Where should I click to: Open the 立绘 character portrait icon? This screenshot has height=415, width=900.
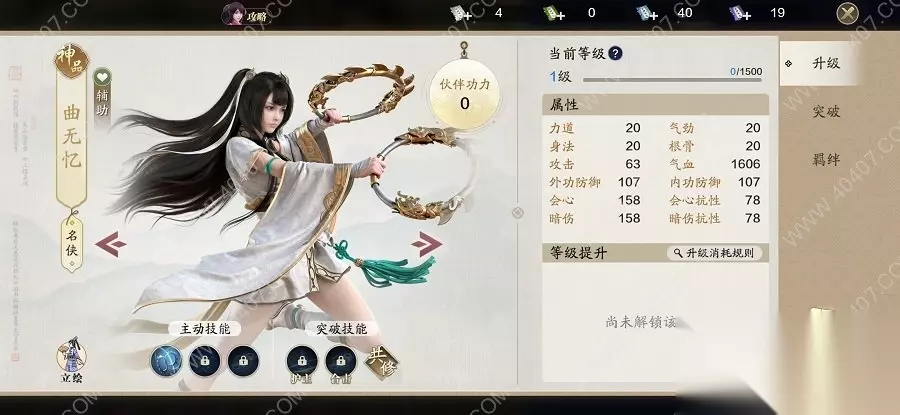71,360
